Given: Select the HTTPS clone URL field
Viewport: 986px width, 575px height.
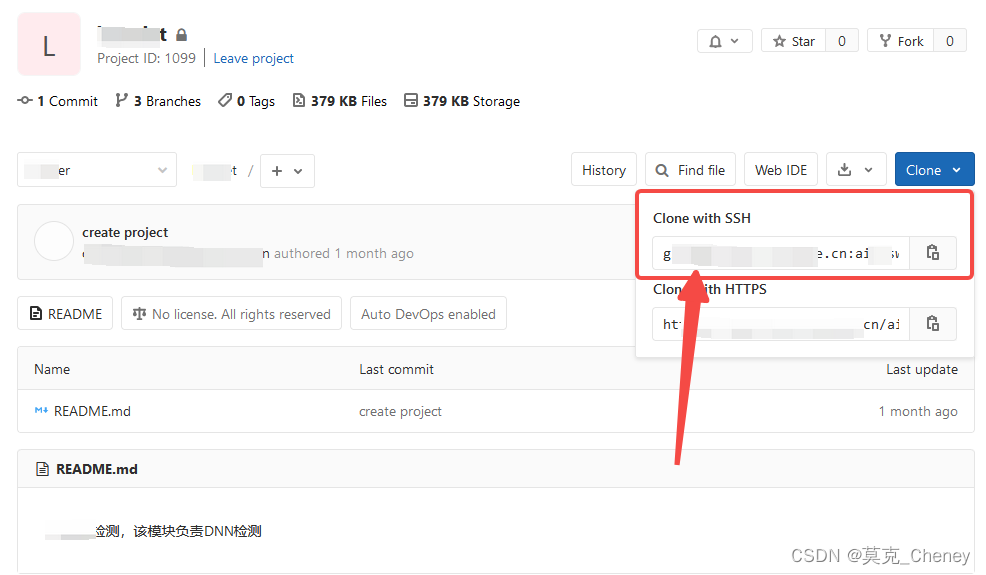Looking at the screenshot, I should 781,324.
